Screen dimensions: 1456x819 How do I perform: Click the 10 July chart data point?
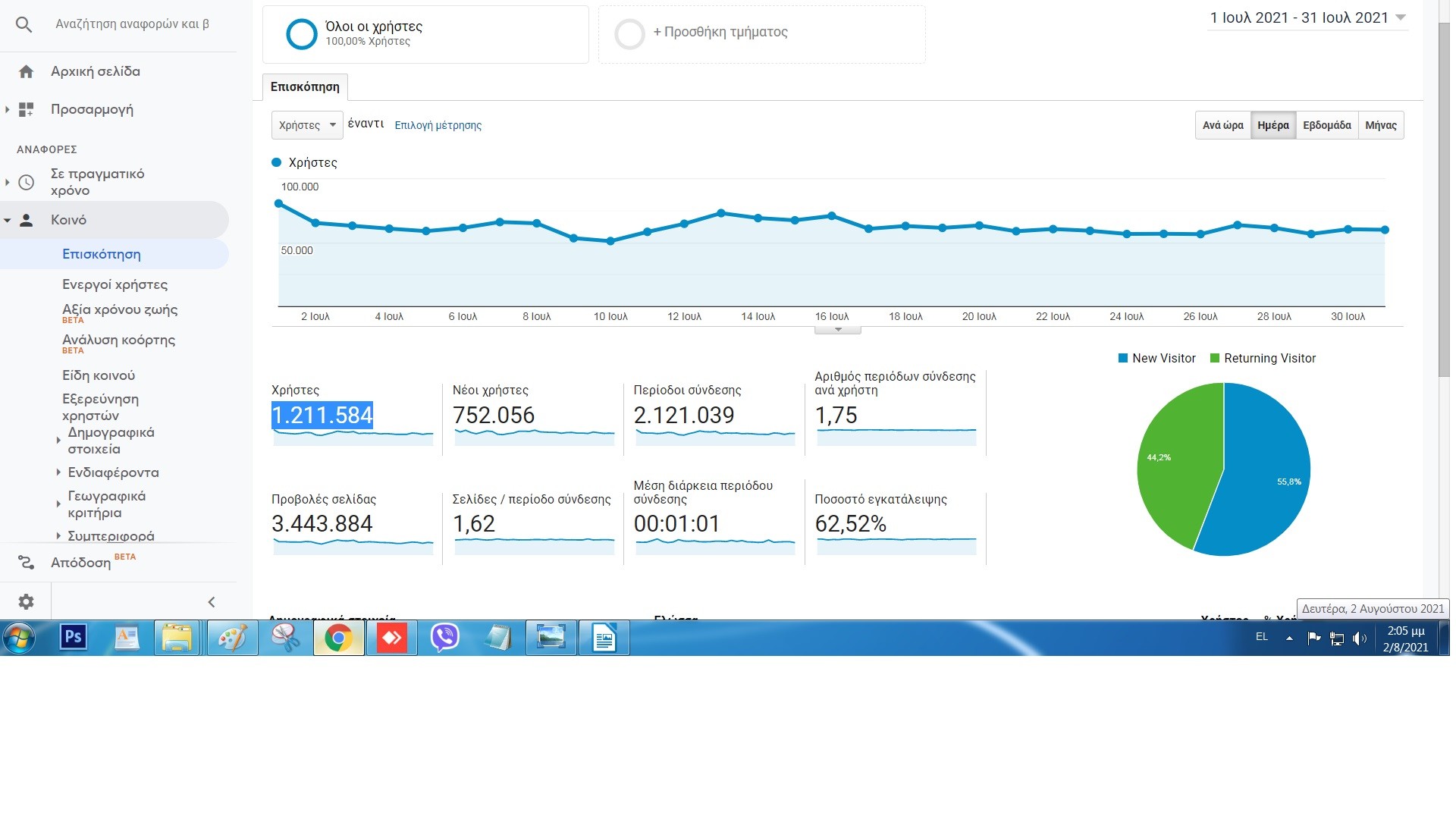click(x=610, y=241)
